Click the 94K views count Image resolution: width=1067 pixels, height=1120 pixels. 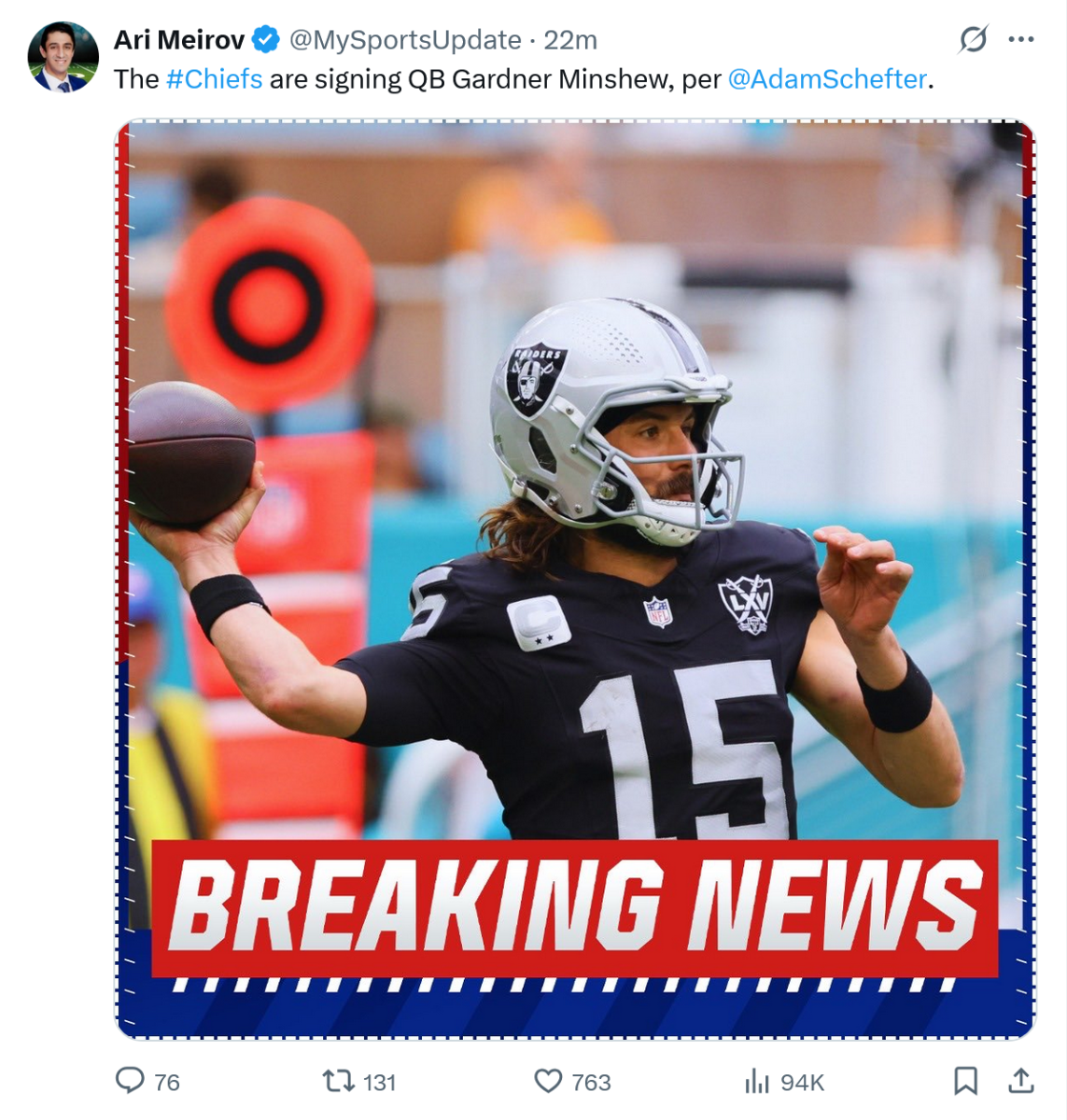tap(803, 1083)
